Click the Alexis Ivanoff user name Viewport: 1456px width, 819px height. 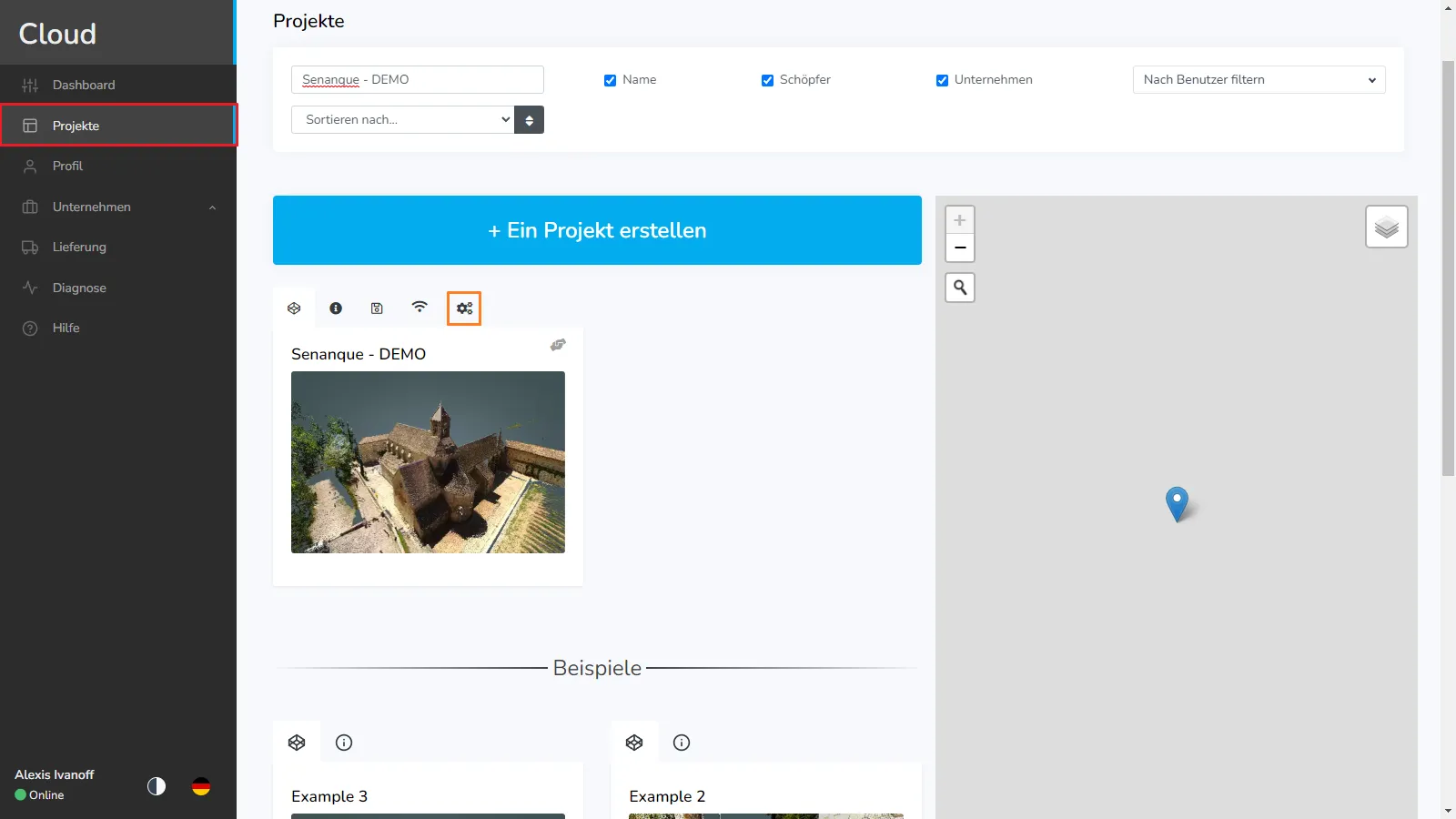click(55, 774)
